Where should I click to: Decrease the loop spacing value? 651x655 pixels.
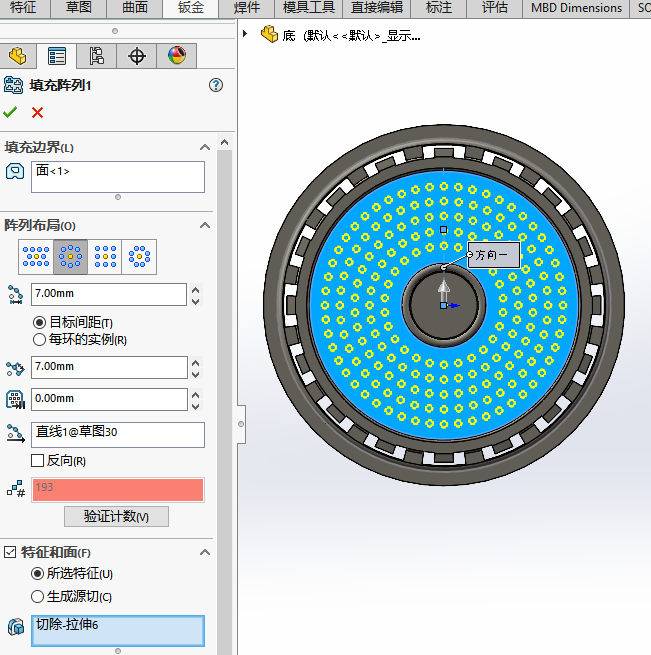pyautogui.click(x=196, y=301)
